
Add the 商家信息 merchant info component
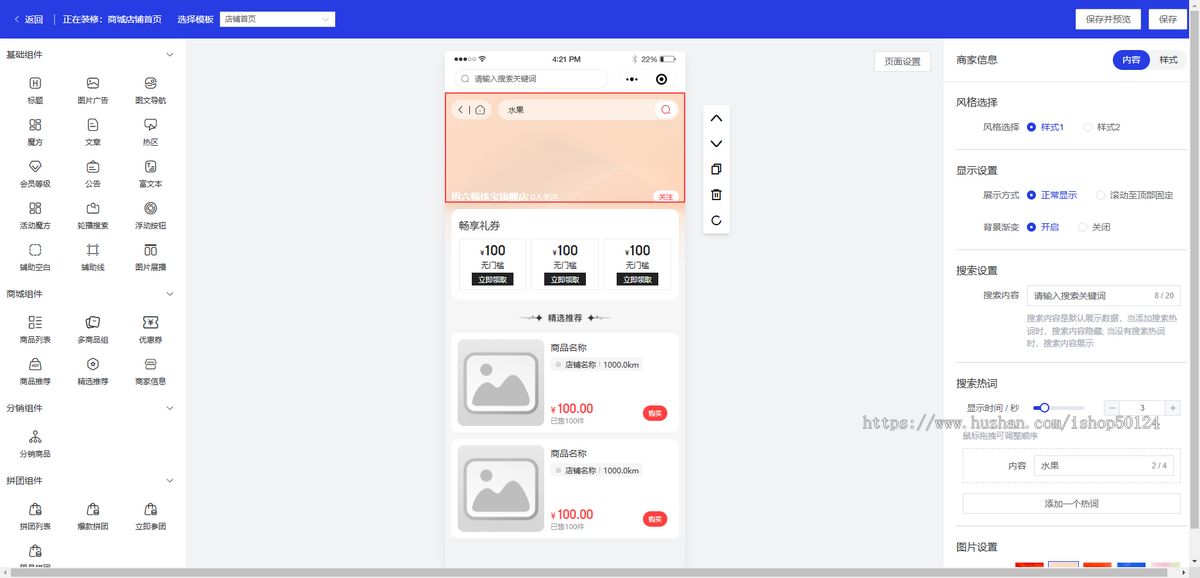(150, 372)
